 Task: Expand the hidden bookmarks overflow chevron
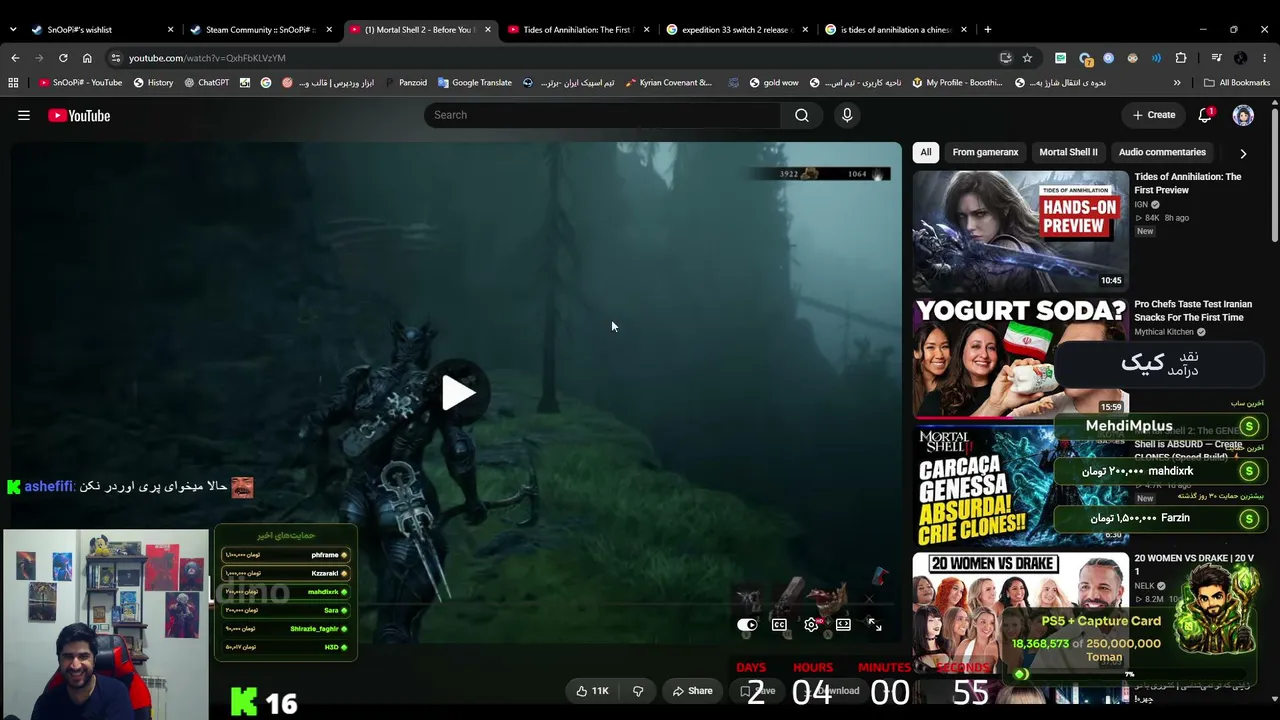coord(1177,83)
